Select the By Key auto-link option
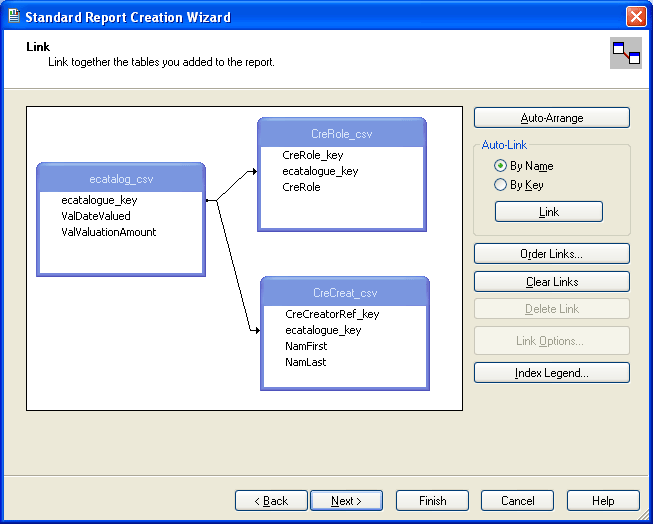 pyautogui.click(x=500, y=185)
